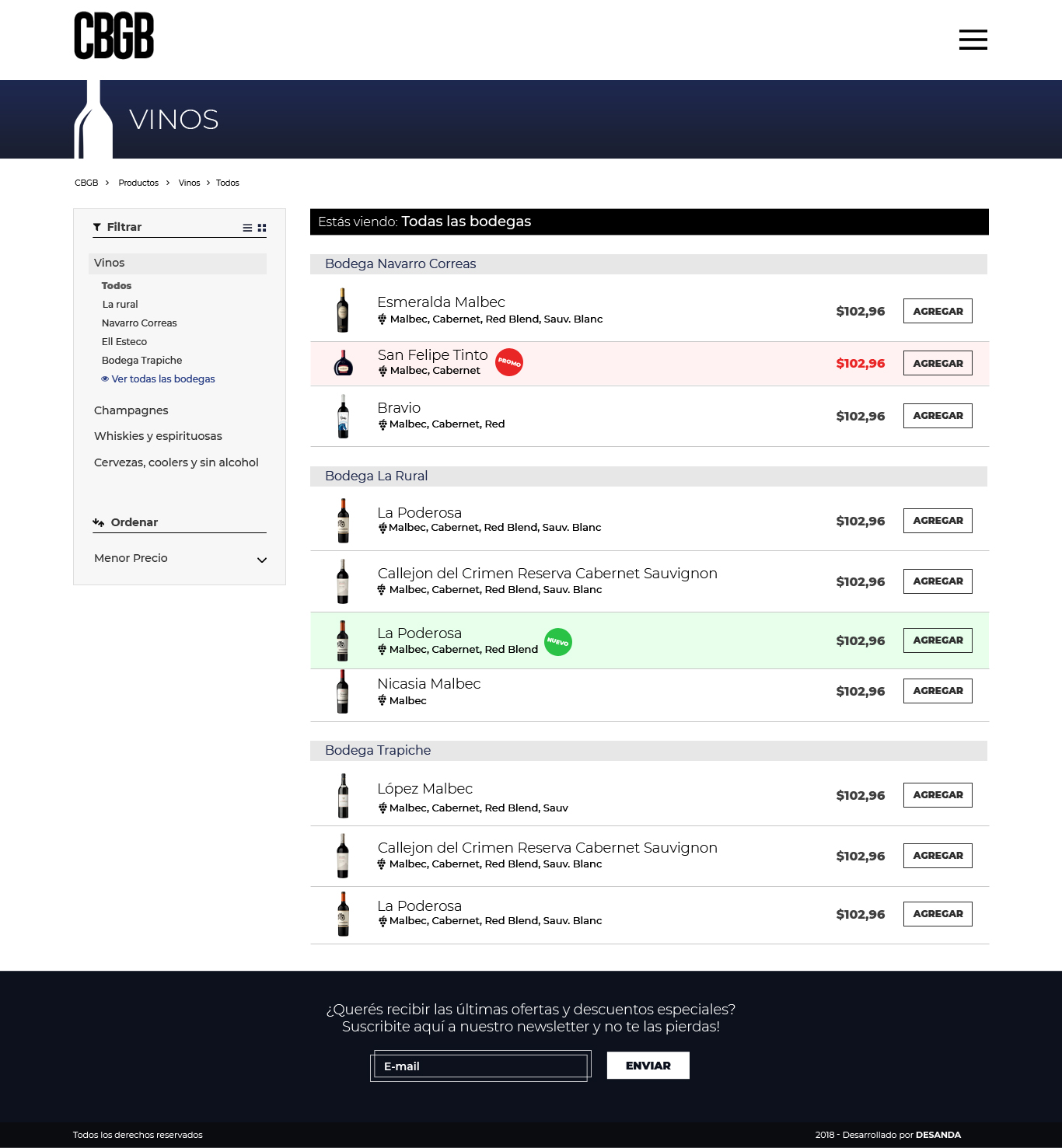1062x1148 pixels.
Task: Go to Vinos breadcrumb link
Action: pos(189,183)
